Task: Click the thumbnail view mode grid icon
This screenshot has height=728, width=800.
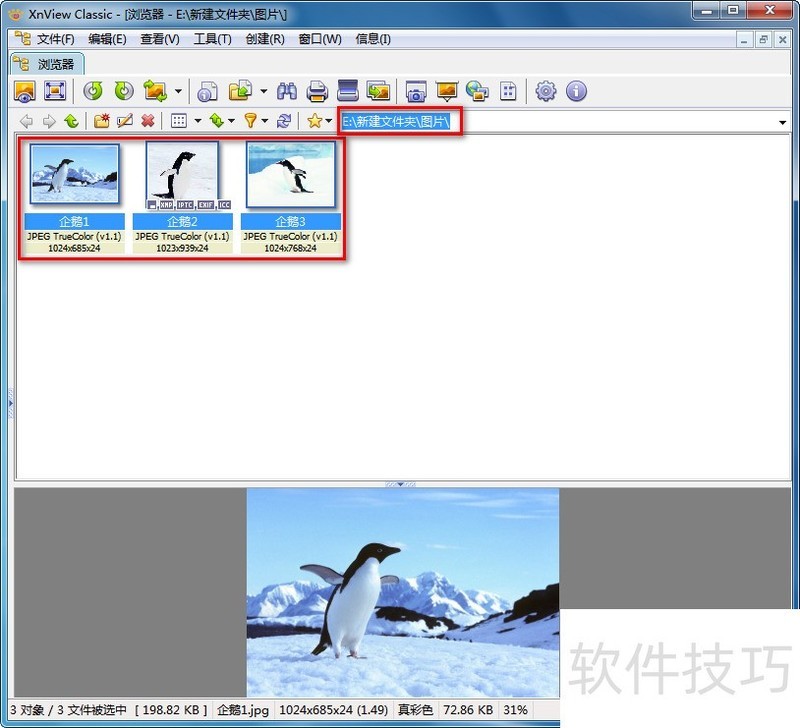Action: tap(179, 121)
